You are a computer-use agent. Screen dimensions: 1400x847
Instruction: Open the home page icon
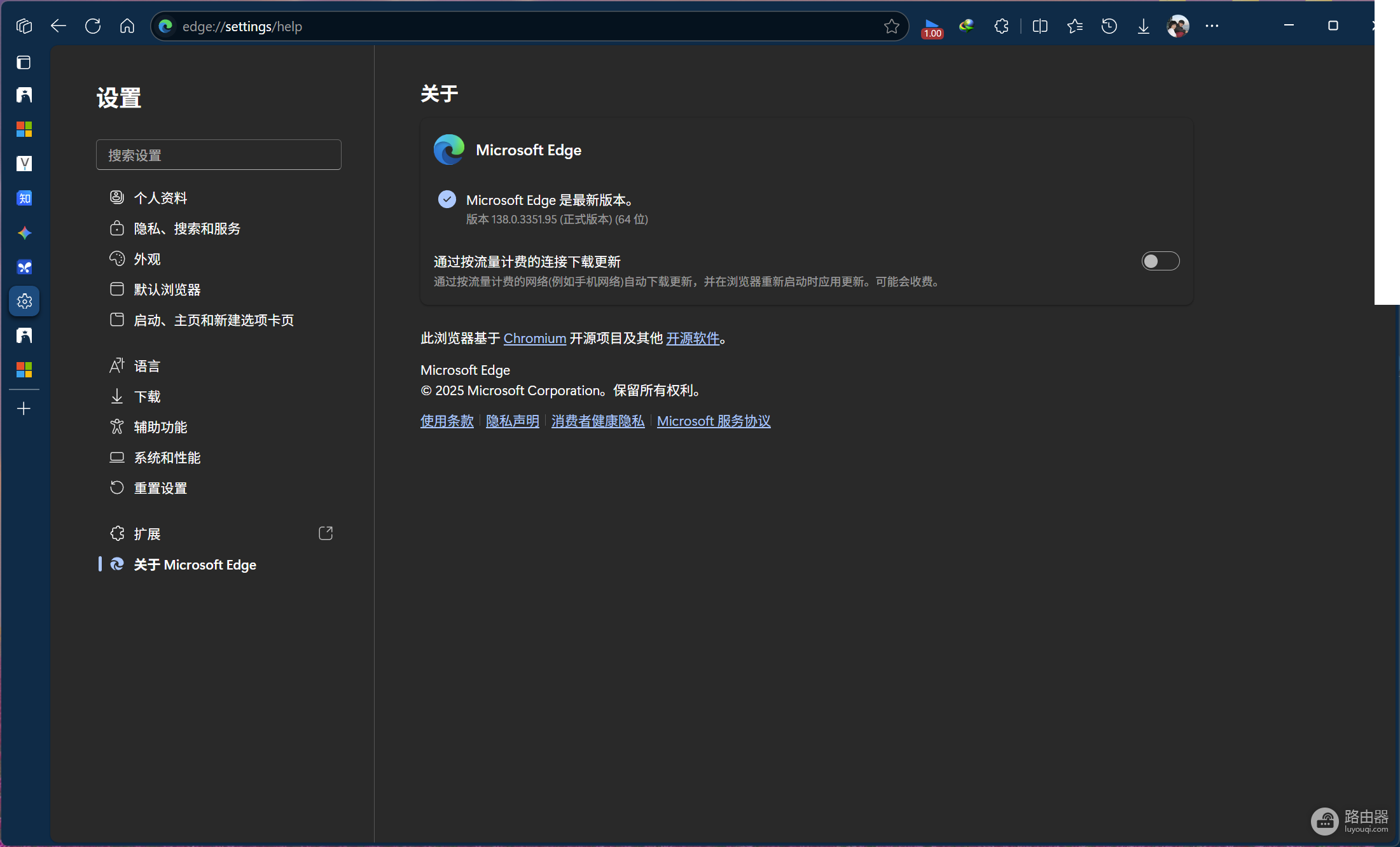tap(127, 26)
